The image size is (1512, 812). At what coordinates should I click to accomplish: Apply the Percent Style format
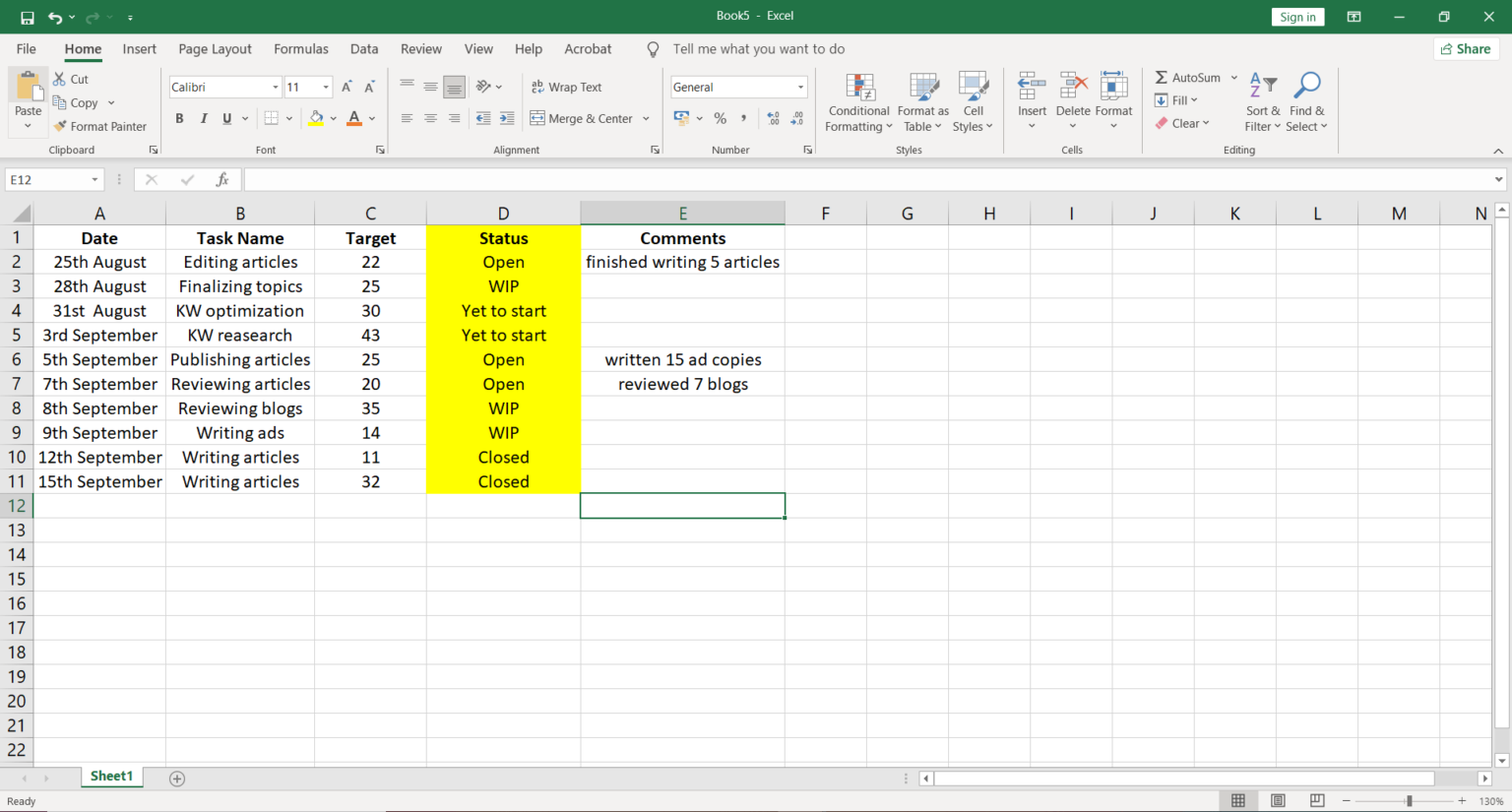click(720, 118)
